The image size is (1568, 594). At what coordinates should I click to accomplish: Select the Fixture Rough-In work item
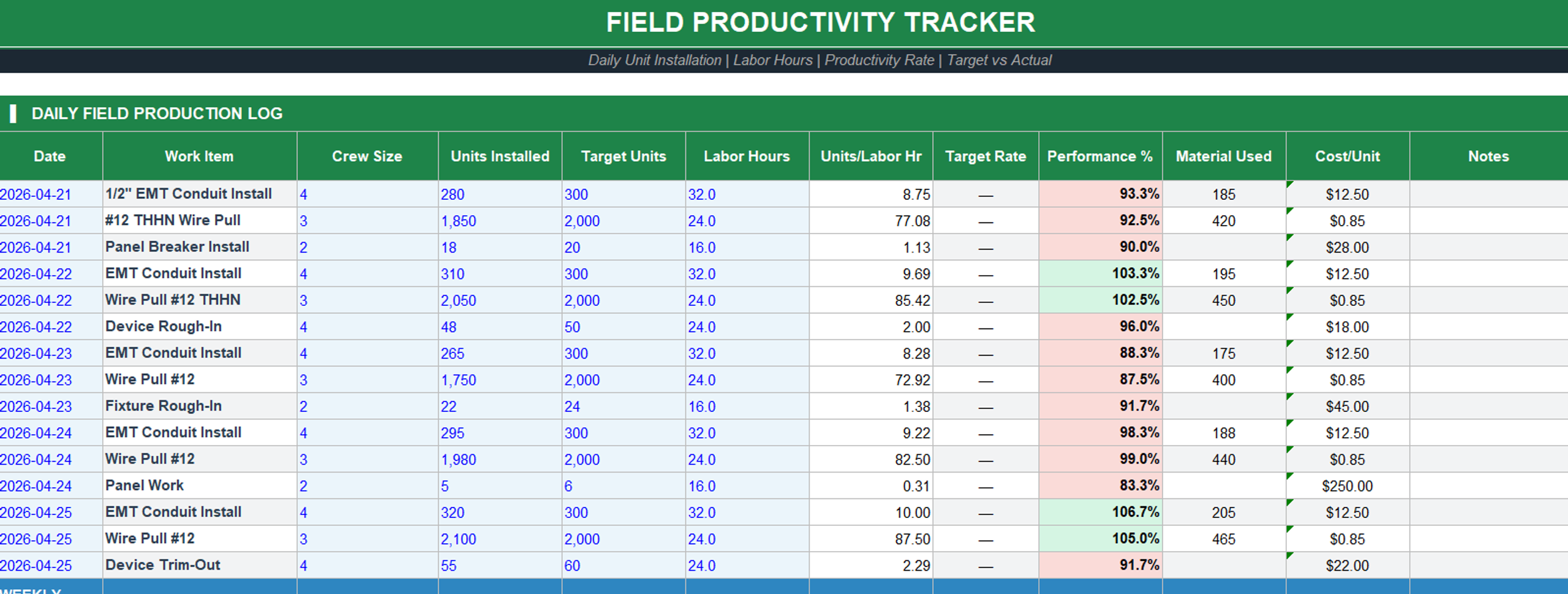click(x=200, y=406)
